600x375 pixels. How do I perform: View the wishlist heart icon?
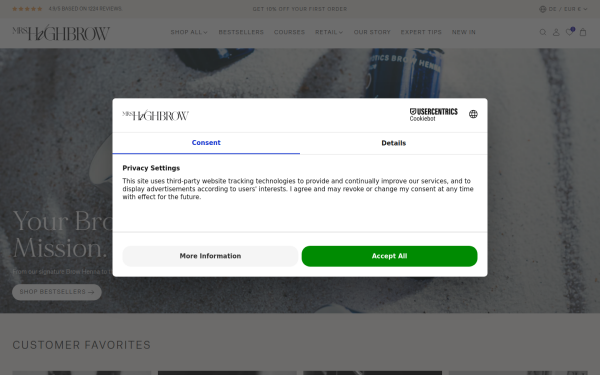[x=569, y=32]
